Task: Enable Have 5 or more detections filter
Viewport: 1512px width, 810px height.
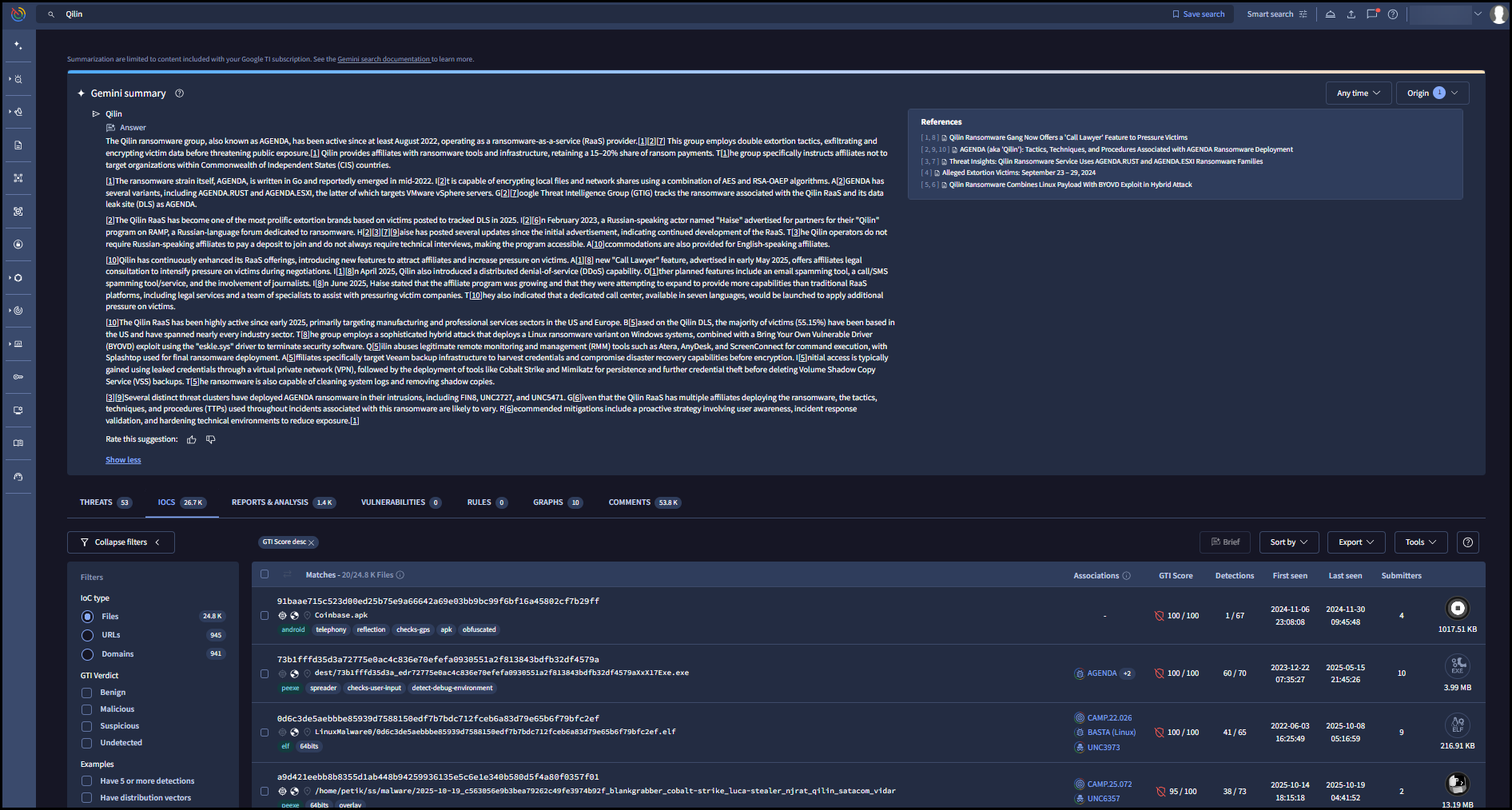Action: click(x=87, y=781)
